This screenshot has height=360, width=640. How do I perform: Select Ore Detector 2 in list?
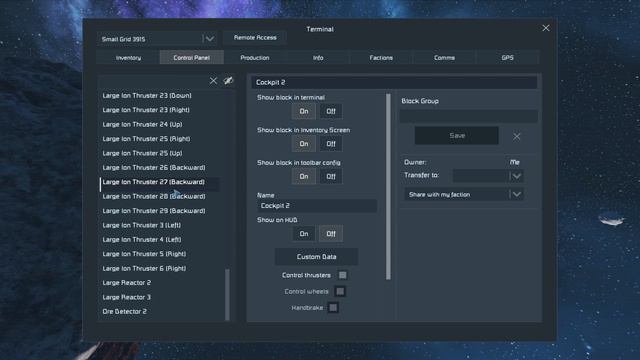[124, 311]
